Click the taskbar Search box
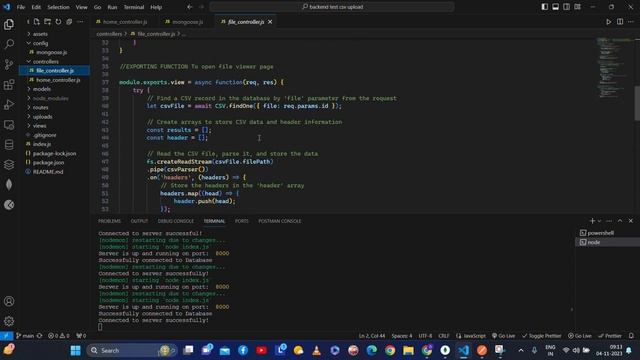 pyautogui.click(x=131, y=350)
